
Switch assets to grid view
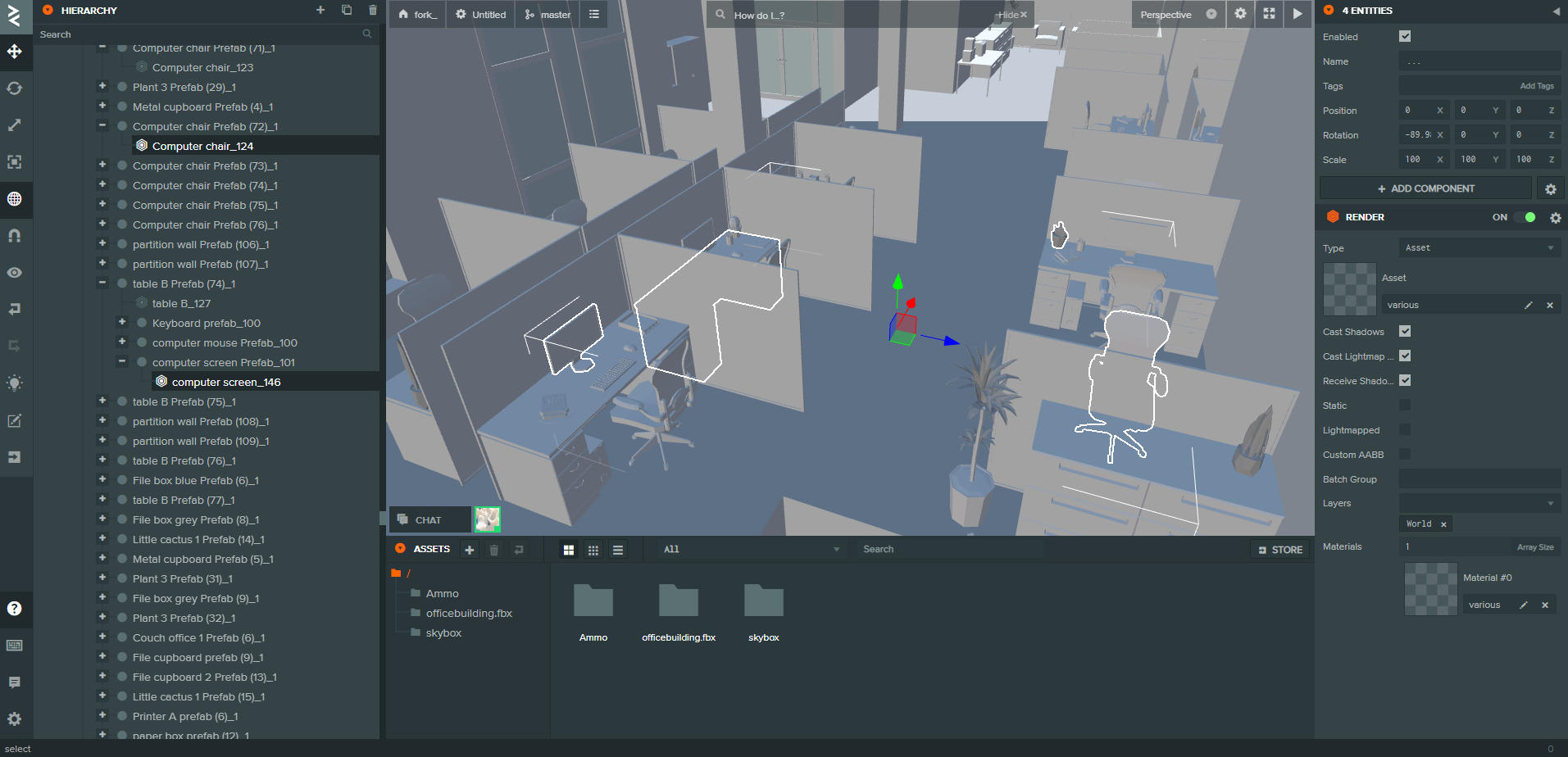click(569, 550)
